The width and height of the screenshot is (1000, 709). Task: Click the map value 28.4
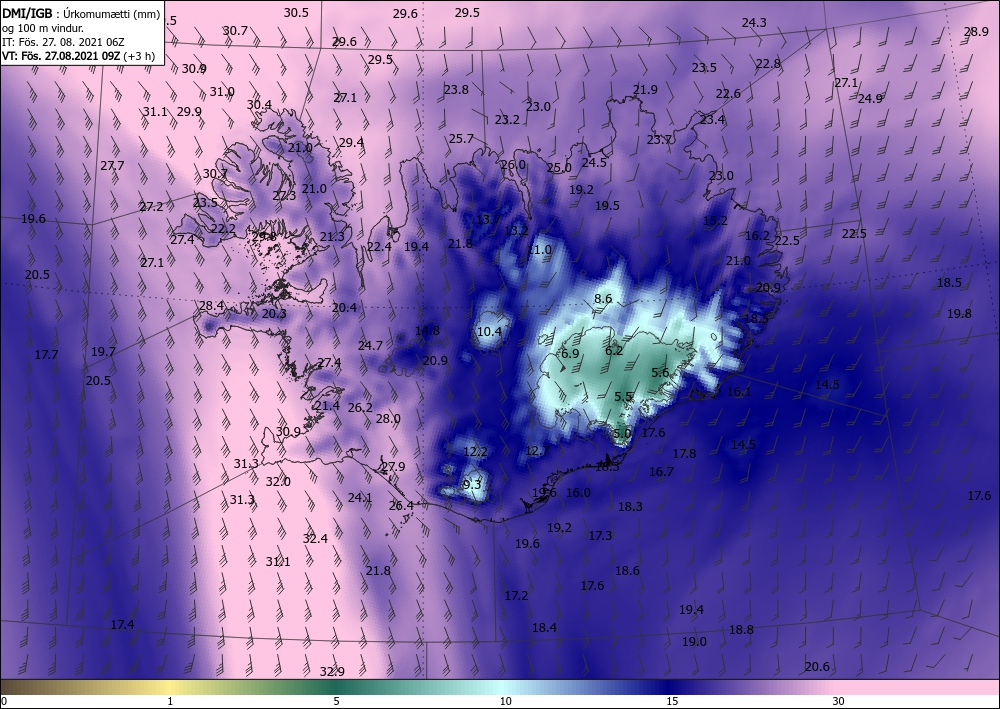tap(212, 306)
